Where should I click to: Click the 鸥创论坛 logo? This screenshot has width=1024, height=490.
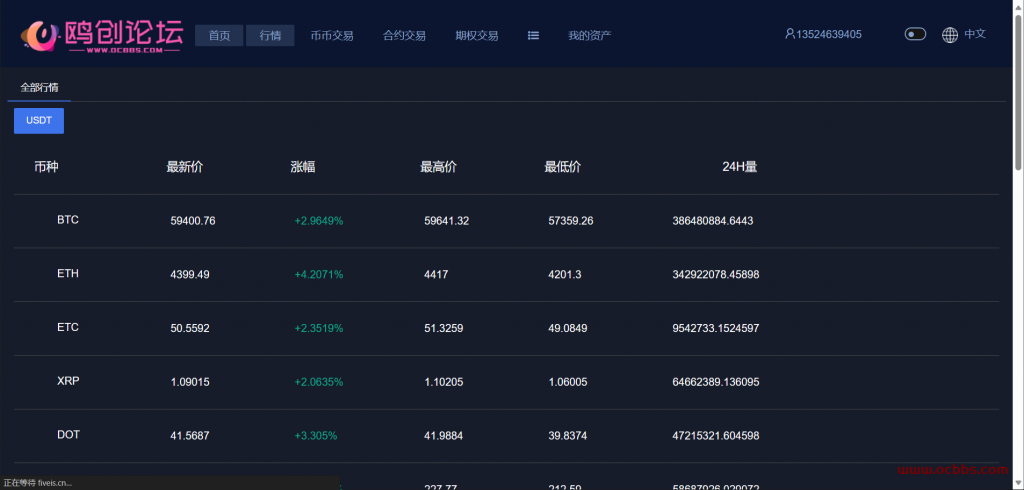101,35
